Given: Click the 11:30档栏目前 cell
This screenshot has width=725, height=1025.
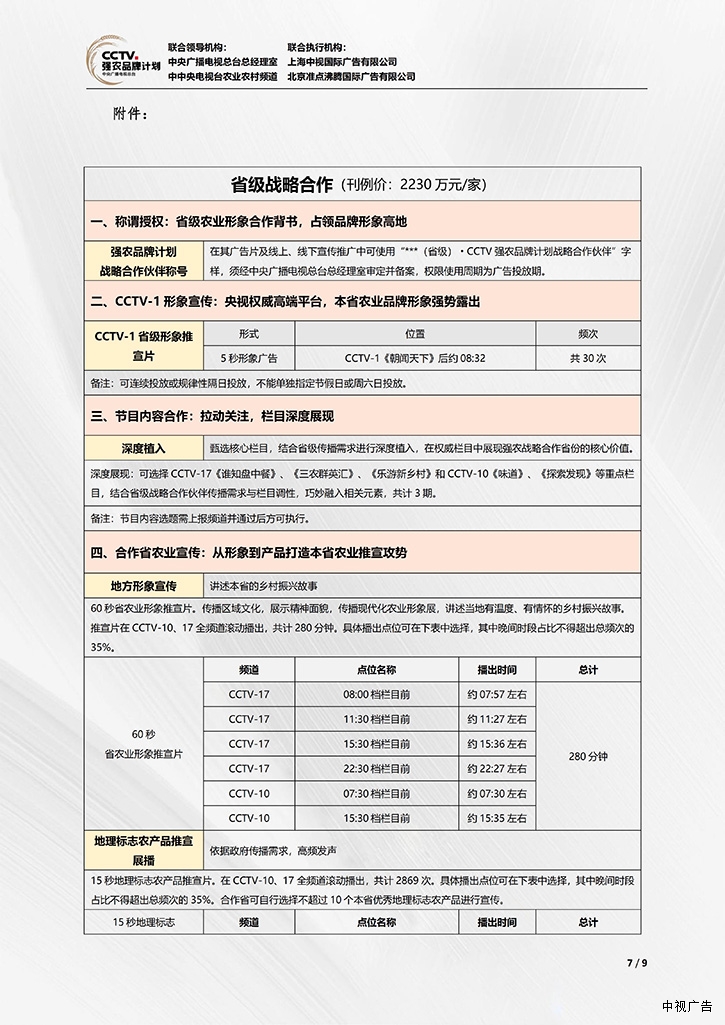Looking at the screenshot, I should tap(377, 719).
